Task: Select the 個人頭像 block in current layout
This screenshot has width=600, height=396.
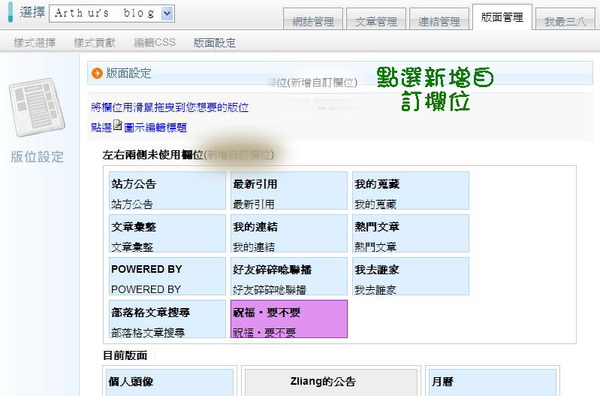Action: 170,382
